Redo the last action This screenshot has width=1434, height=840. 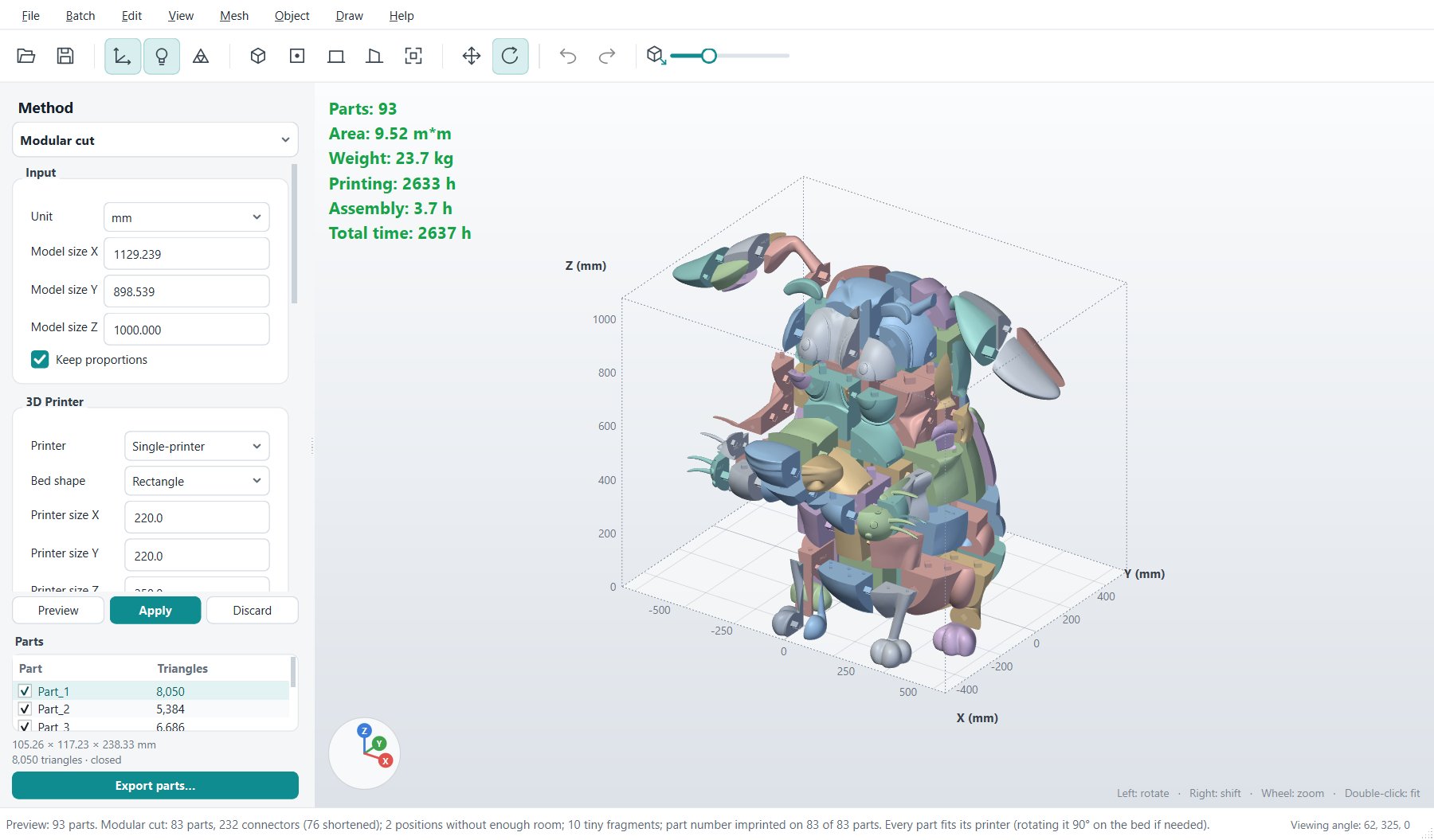point(607,56)
